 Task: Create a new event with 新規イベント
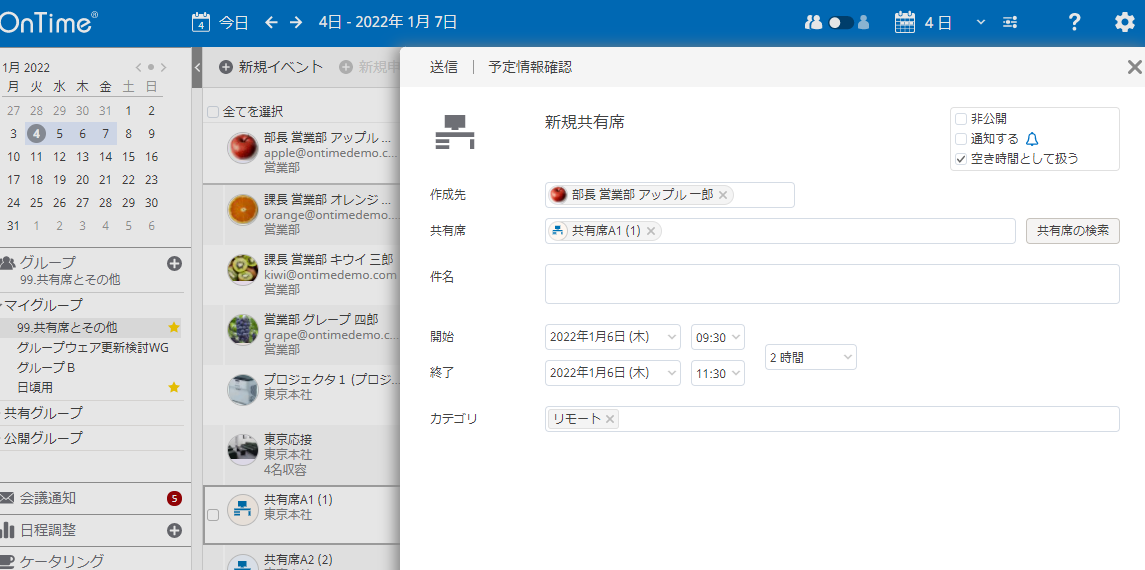point(271,67)
